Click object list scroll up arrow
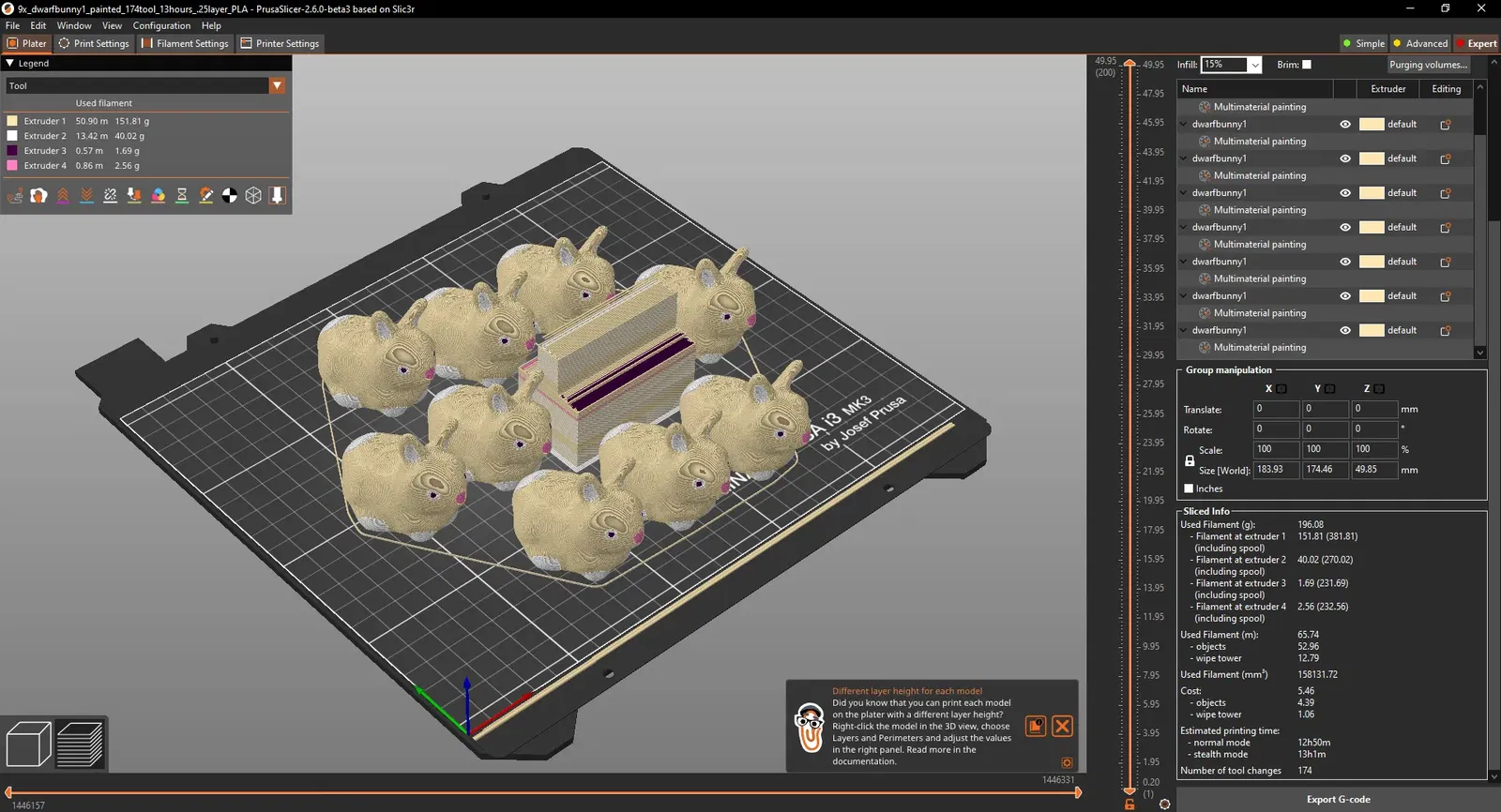Viewport: 1501px width, 812px height. (x=1480, y=86)
